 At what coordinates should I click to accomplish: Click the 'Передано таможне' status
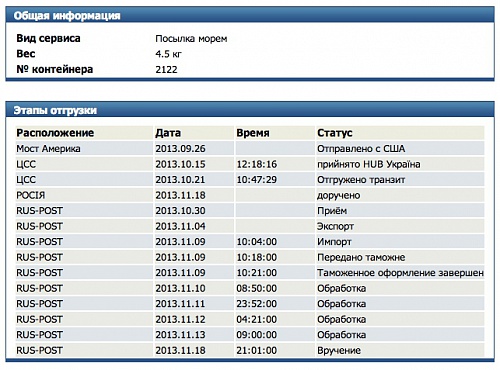361,257
